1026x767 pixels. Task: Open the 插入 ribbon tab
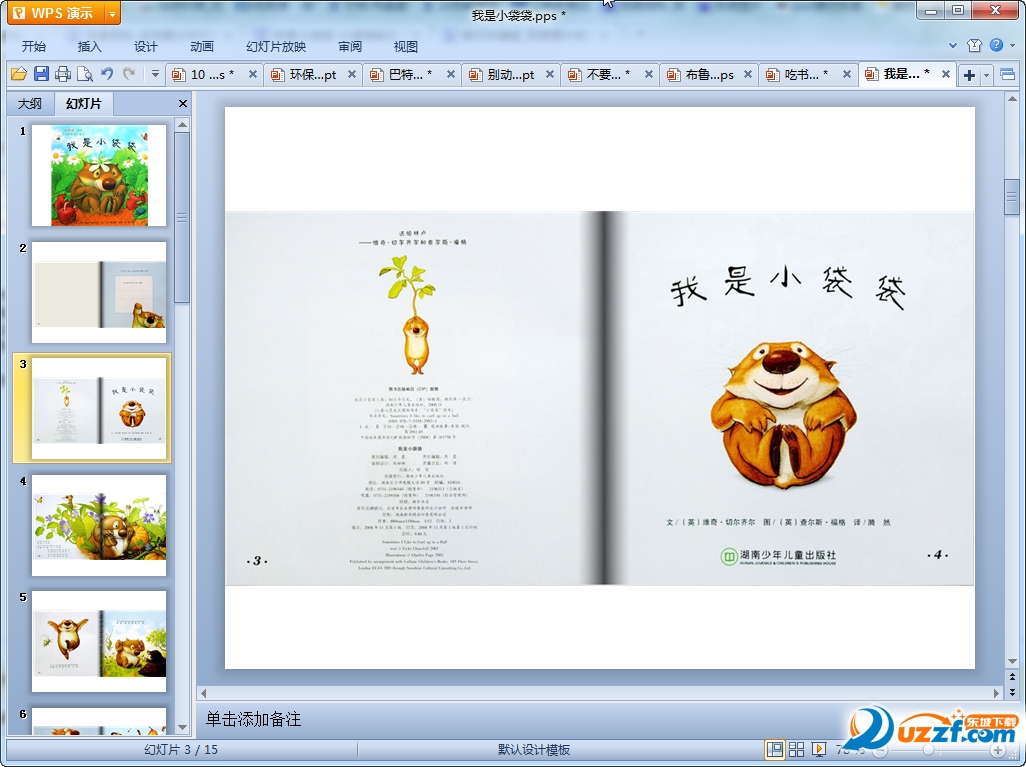pos(90,46)
